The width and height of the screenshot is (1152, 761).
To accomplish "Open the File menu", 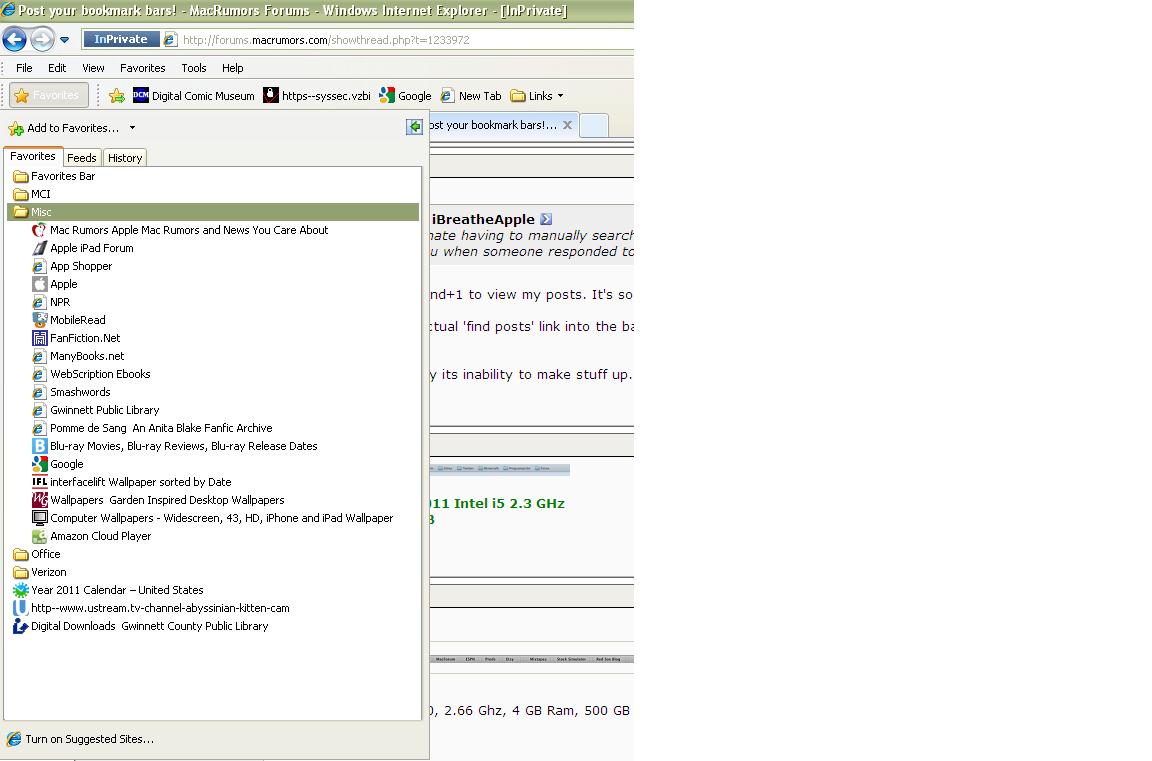I will pyautogui.click(x=24, y=68).
